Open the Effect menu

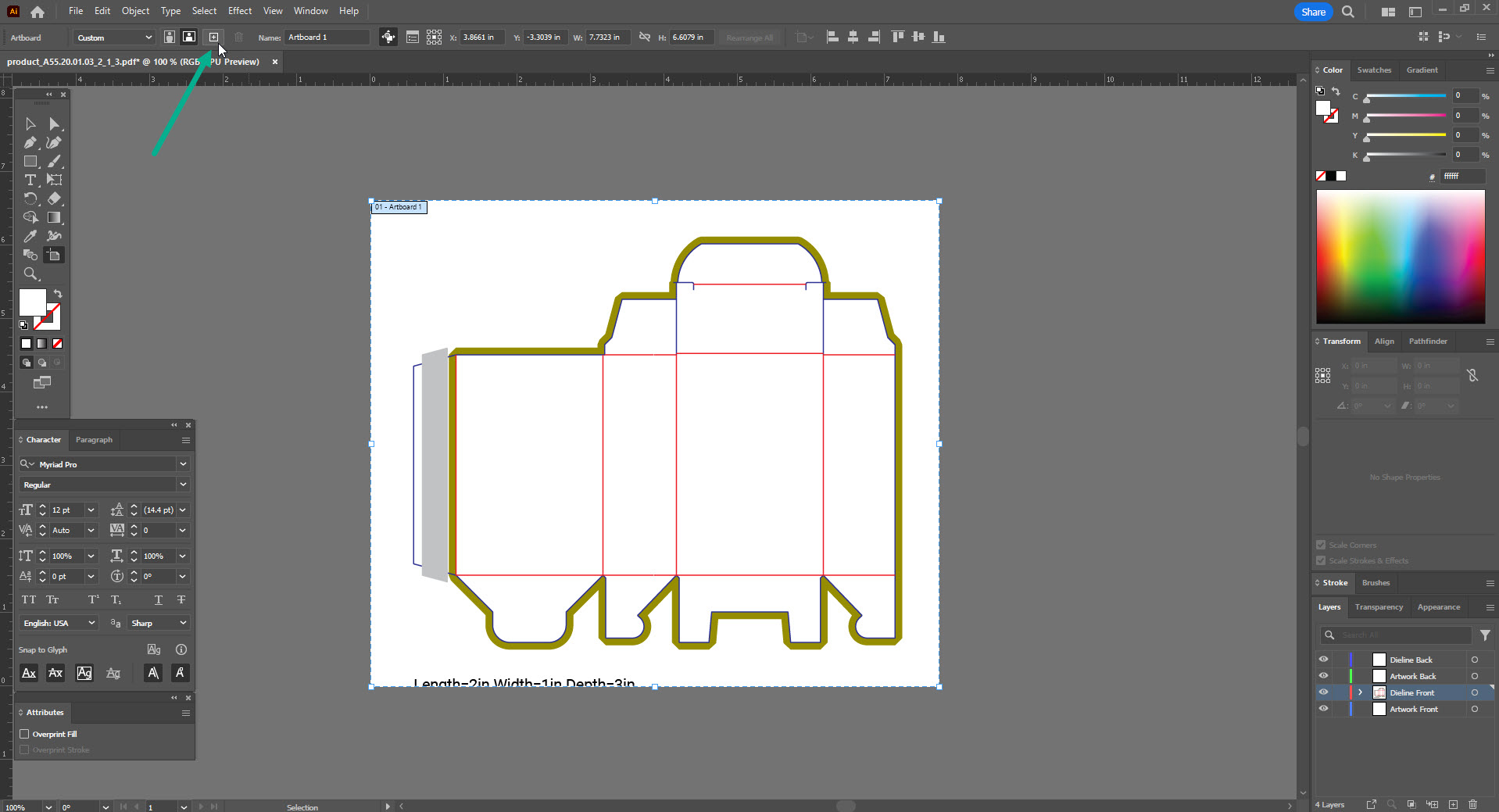click(x=240, y=11)
